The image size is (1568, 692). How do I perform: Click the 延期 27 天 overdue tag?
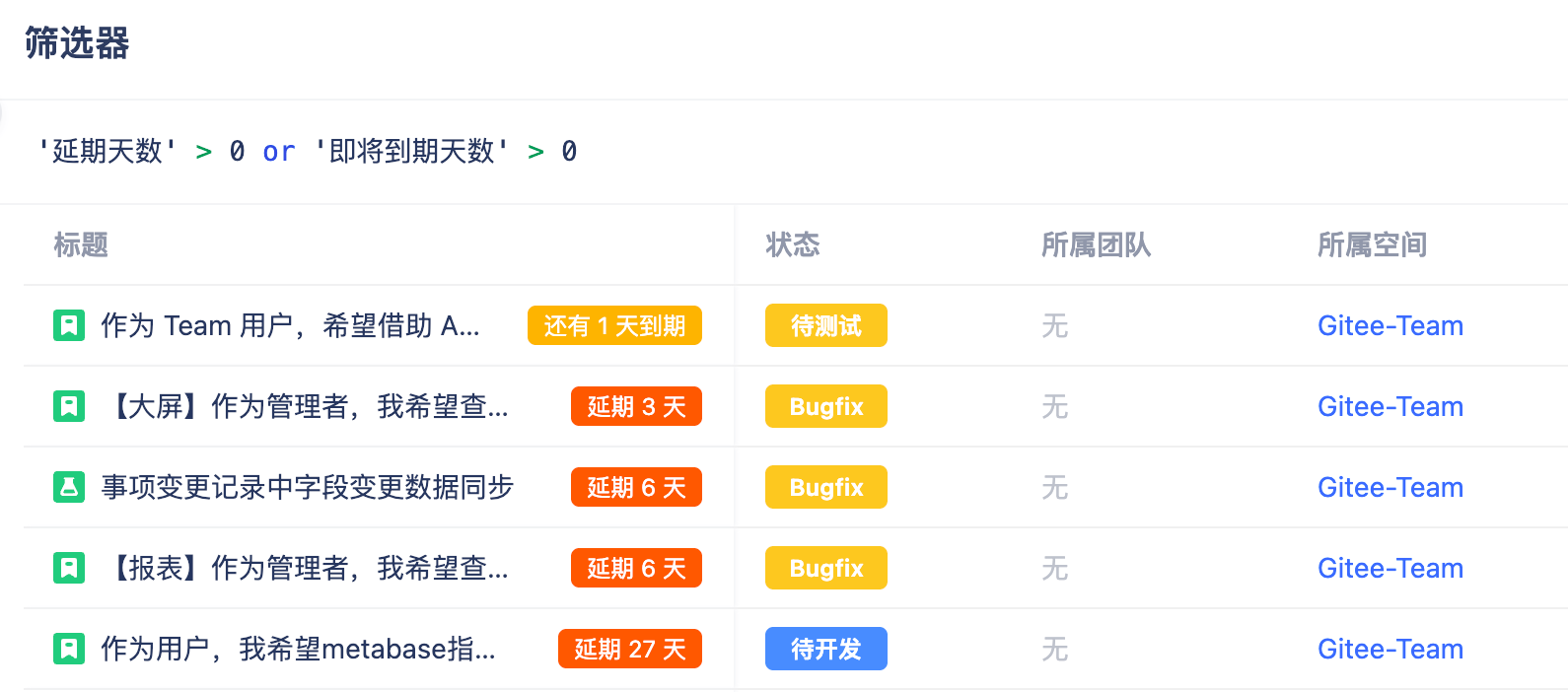click(629, 649)
